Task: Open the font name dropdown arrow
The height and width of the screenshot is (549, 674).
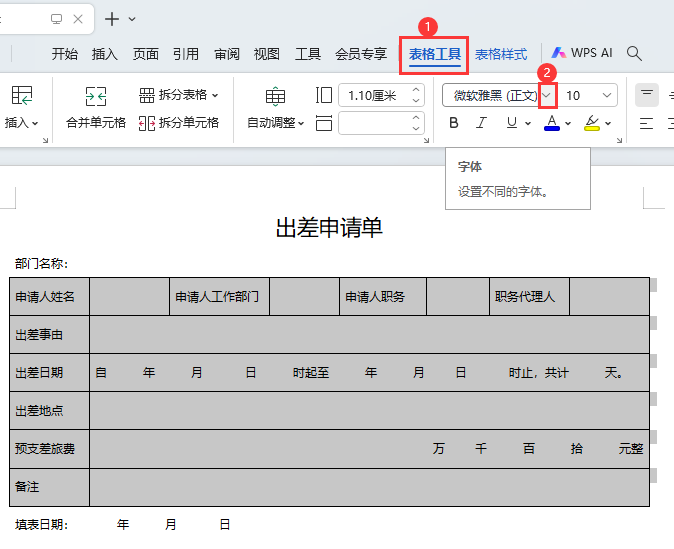Action: (x=547, y=95)
